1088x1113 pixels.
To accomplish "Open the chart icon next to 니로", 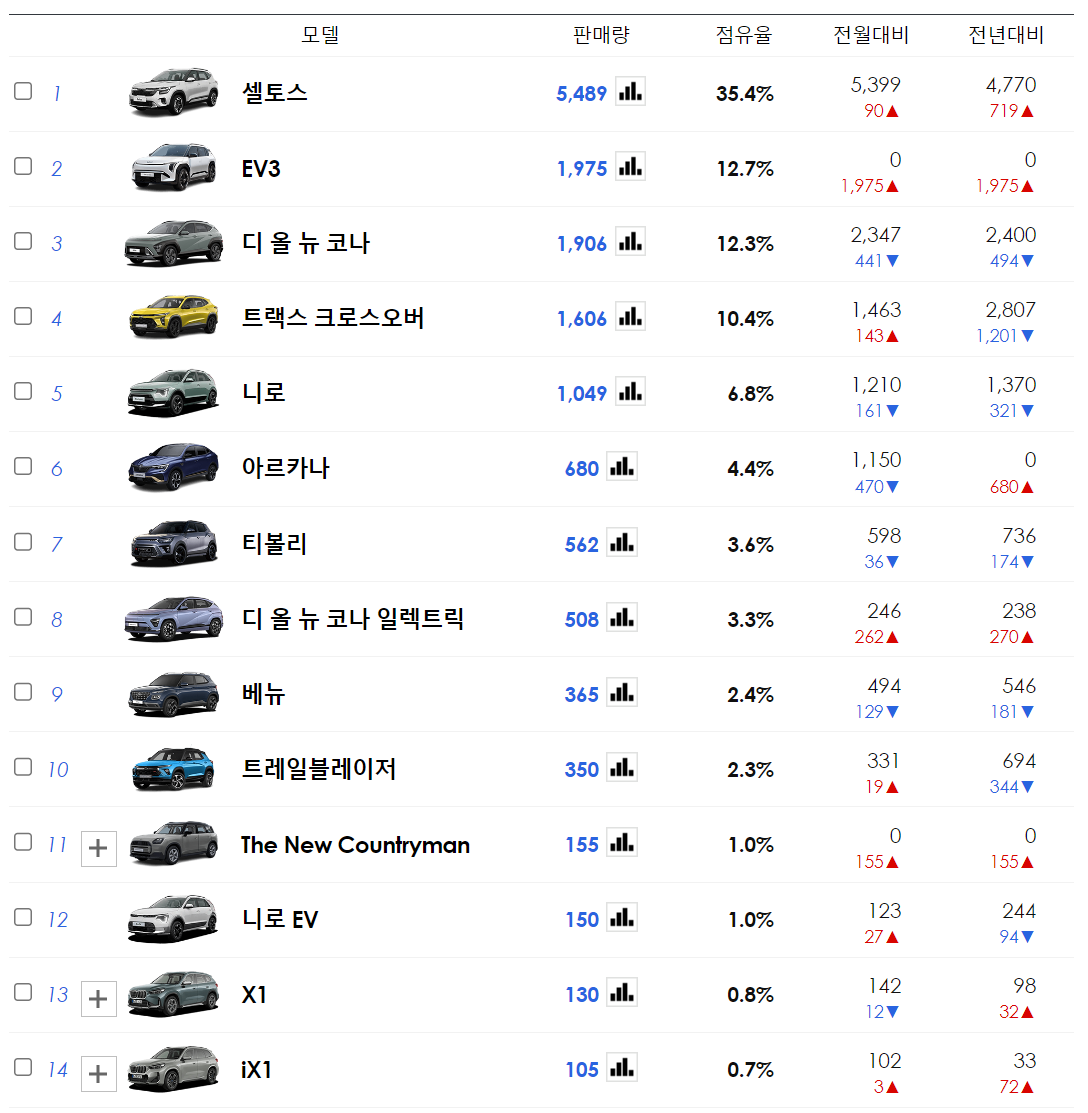I will tap(630, 392).
